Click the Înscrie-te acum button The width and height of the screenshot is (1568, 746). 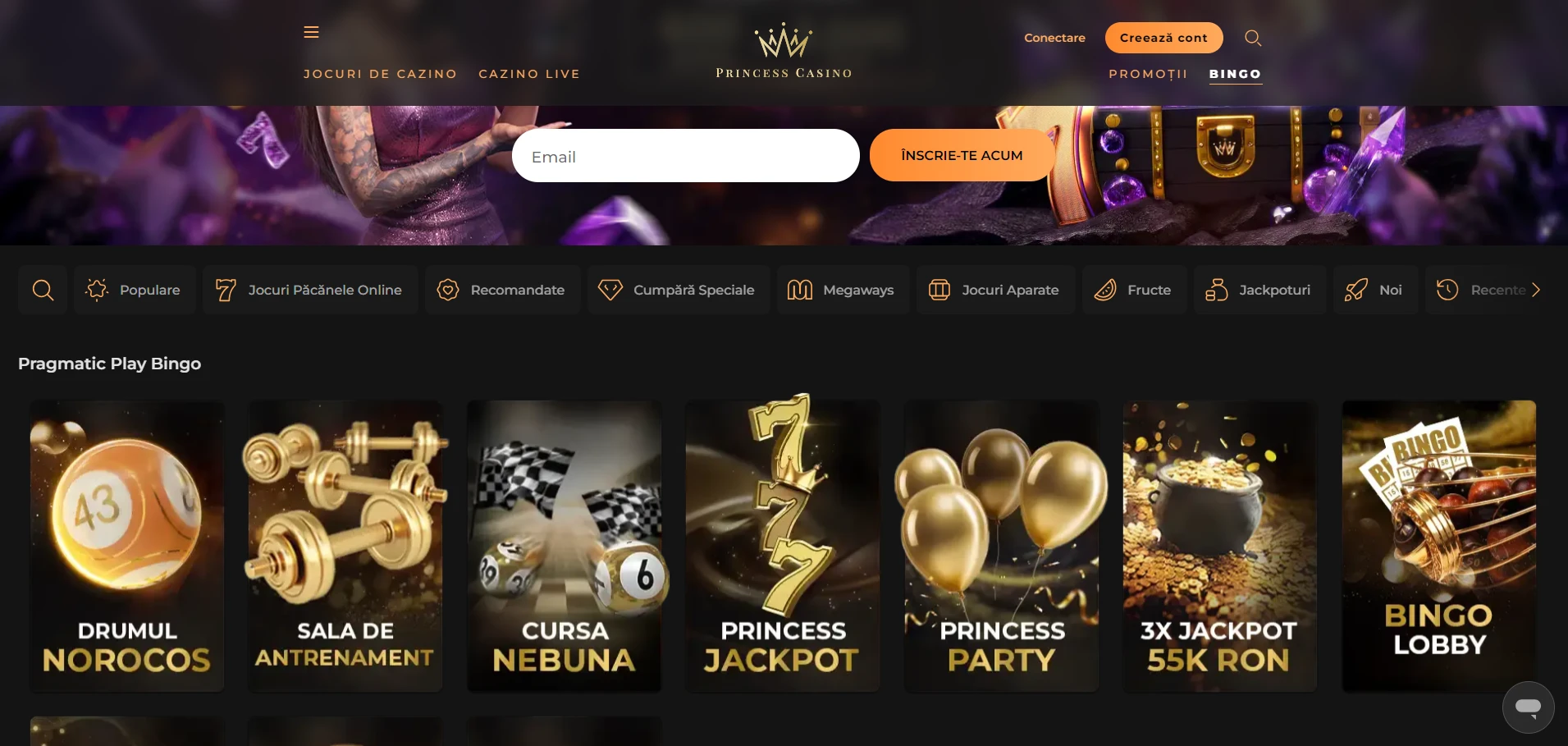tap(962, 155)
